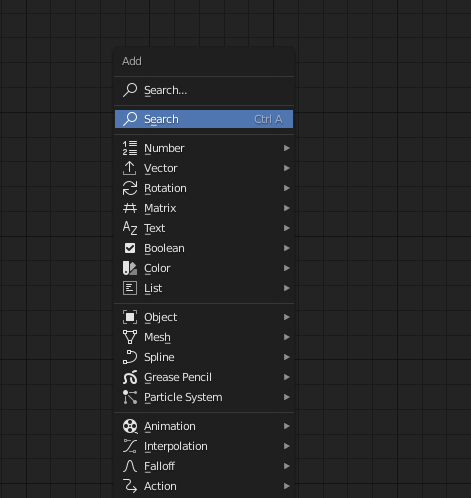Expand the Vector submenu arrow
Screen dimensions: 471x498
pyautogui.click(x=286, y=168)
